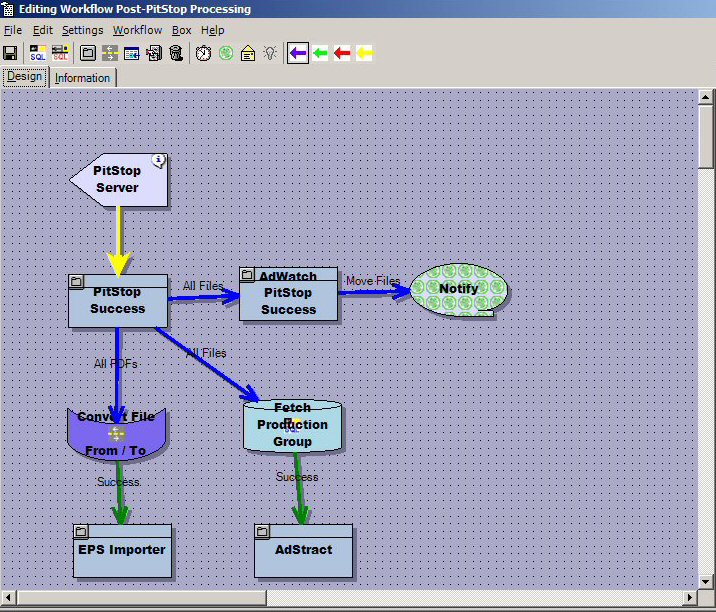Click the info badge on PitStop Server
The image size is (716, 612).
click(158, 161)
